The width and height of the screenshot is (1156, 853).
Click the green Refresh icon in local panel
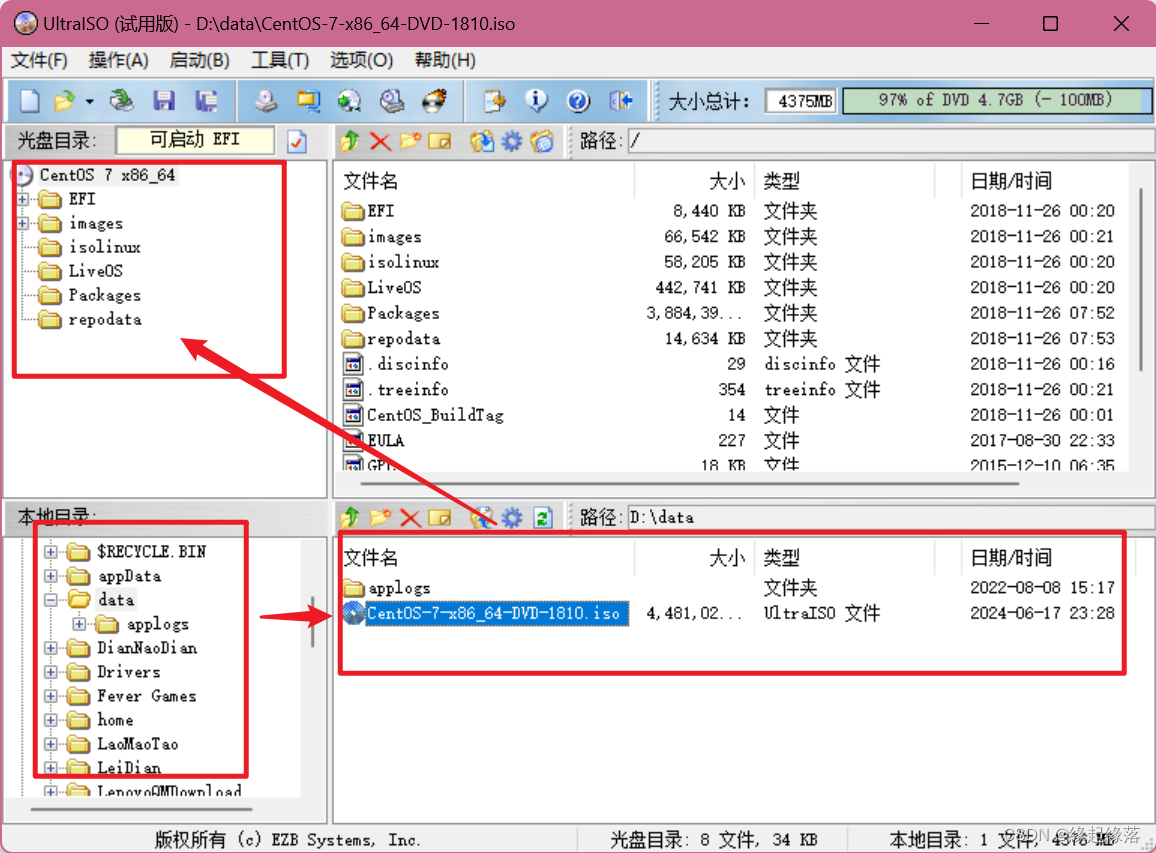click(543, 518)
